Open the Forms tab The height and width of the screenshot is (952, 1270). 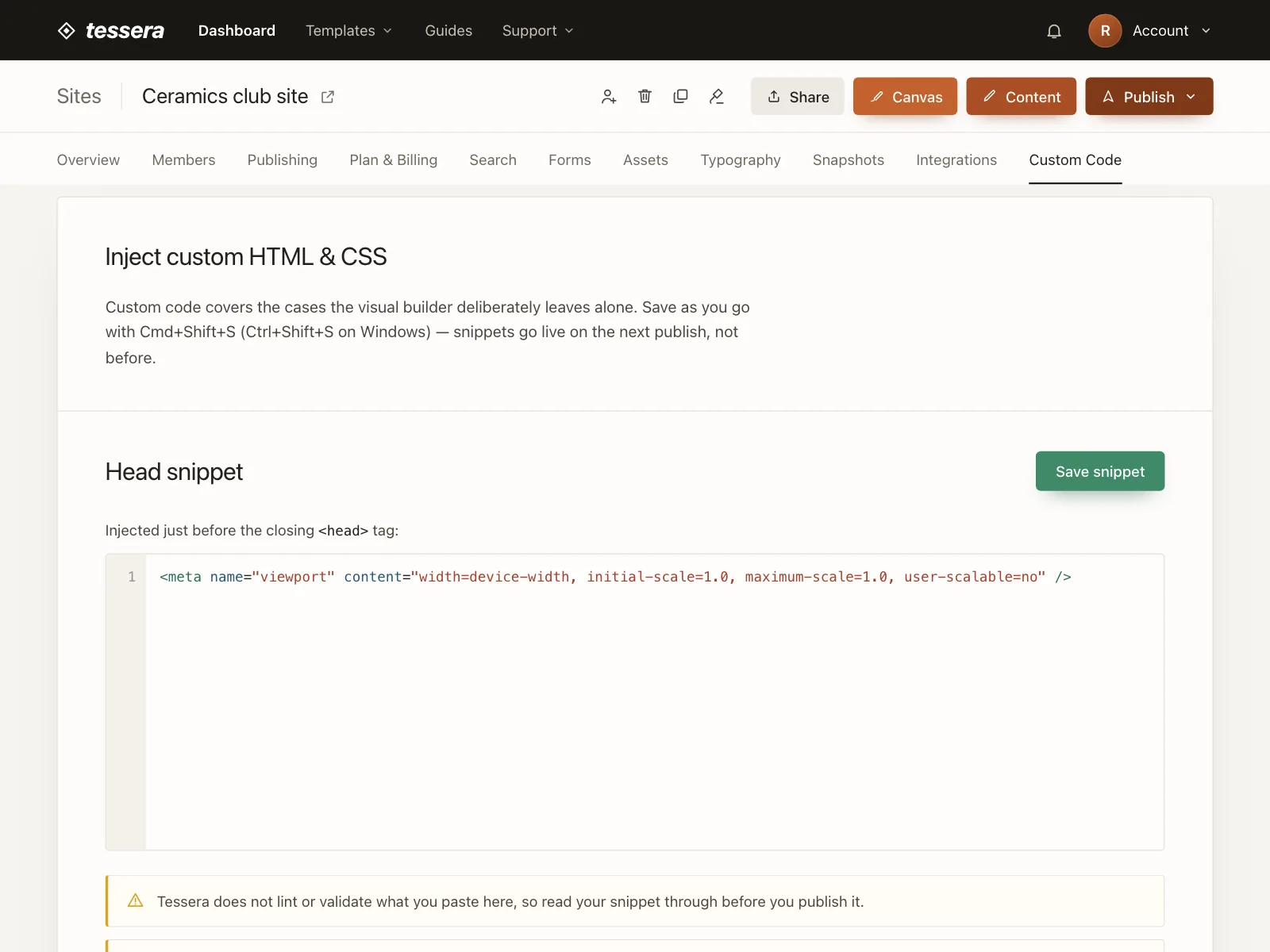(x=570, y=160)
